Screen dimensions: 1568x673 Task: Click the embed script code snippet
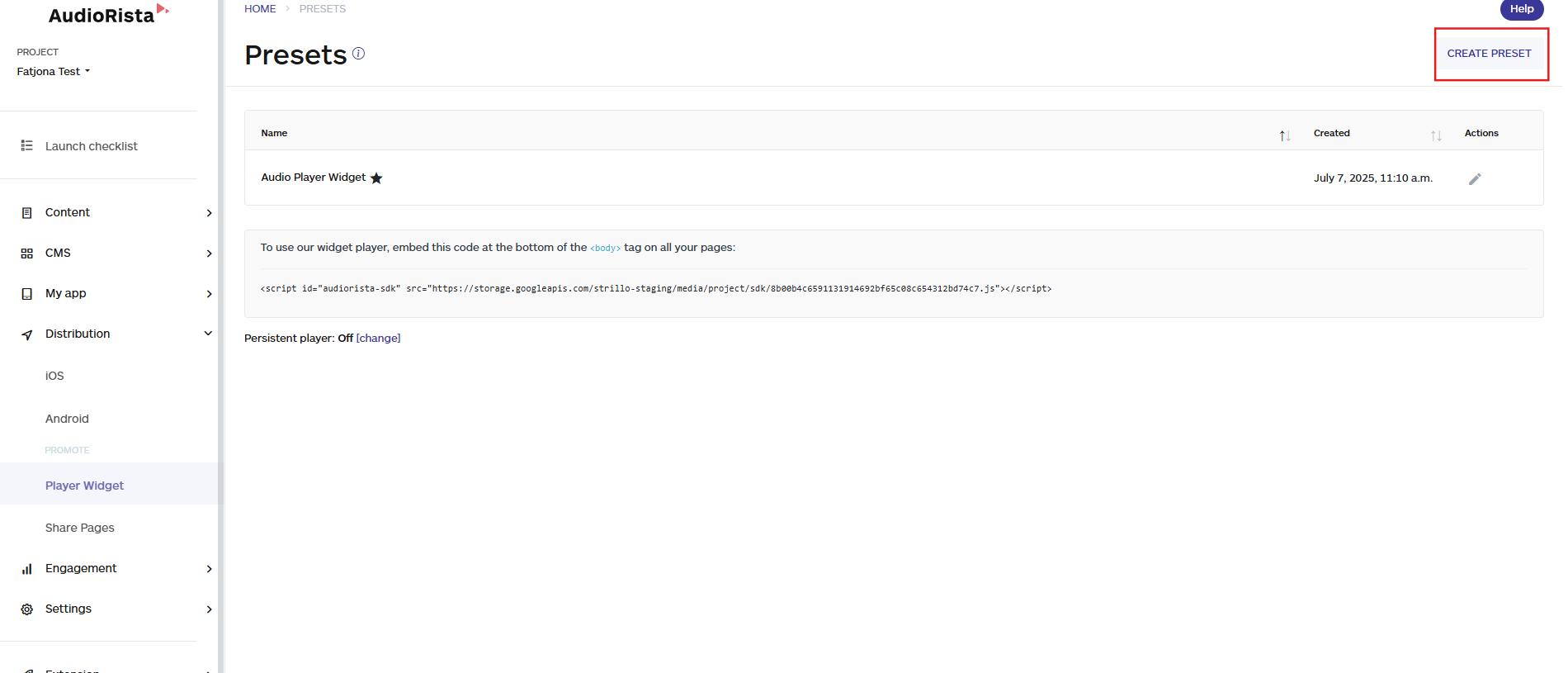coord(655,289)
